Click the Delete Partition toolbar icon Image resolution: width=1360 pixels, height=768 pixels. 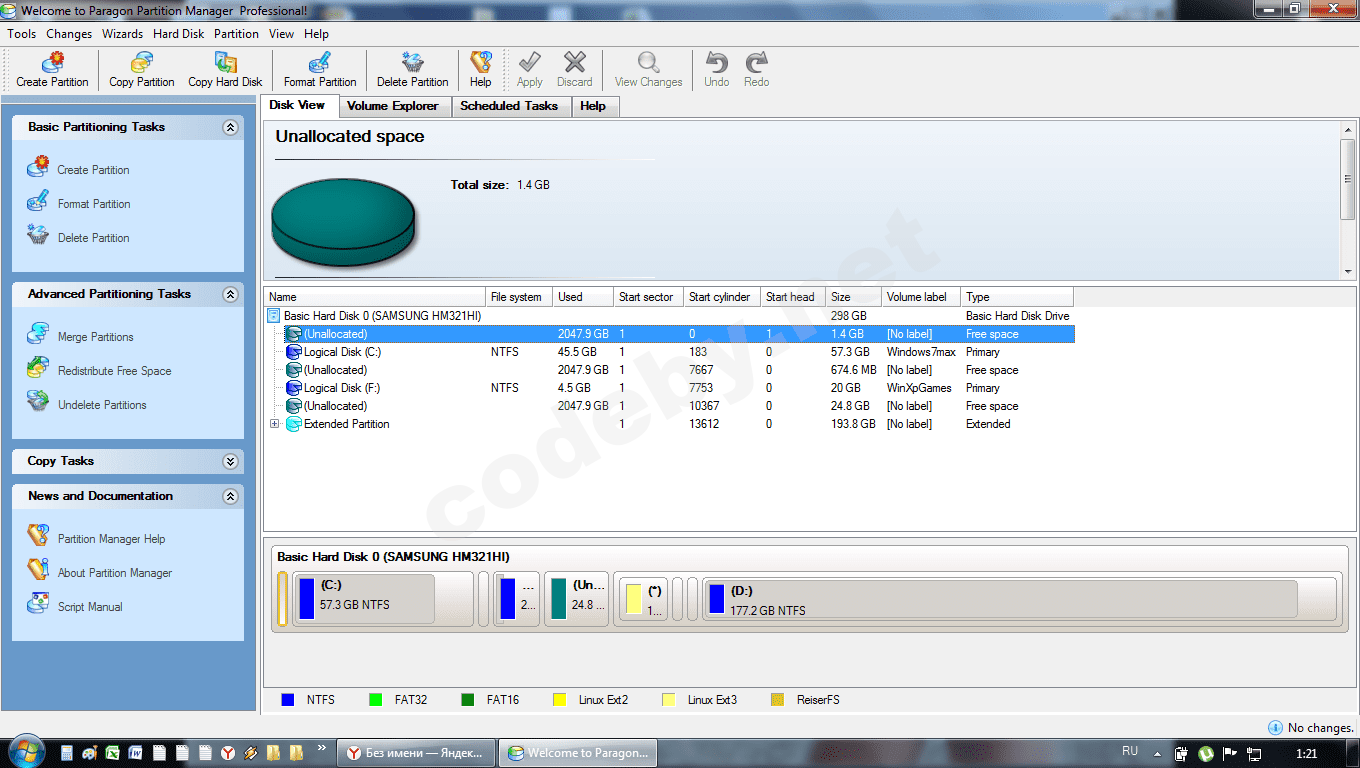point(412,63)
